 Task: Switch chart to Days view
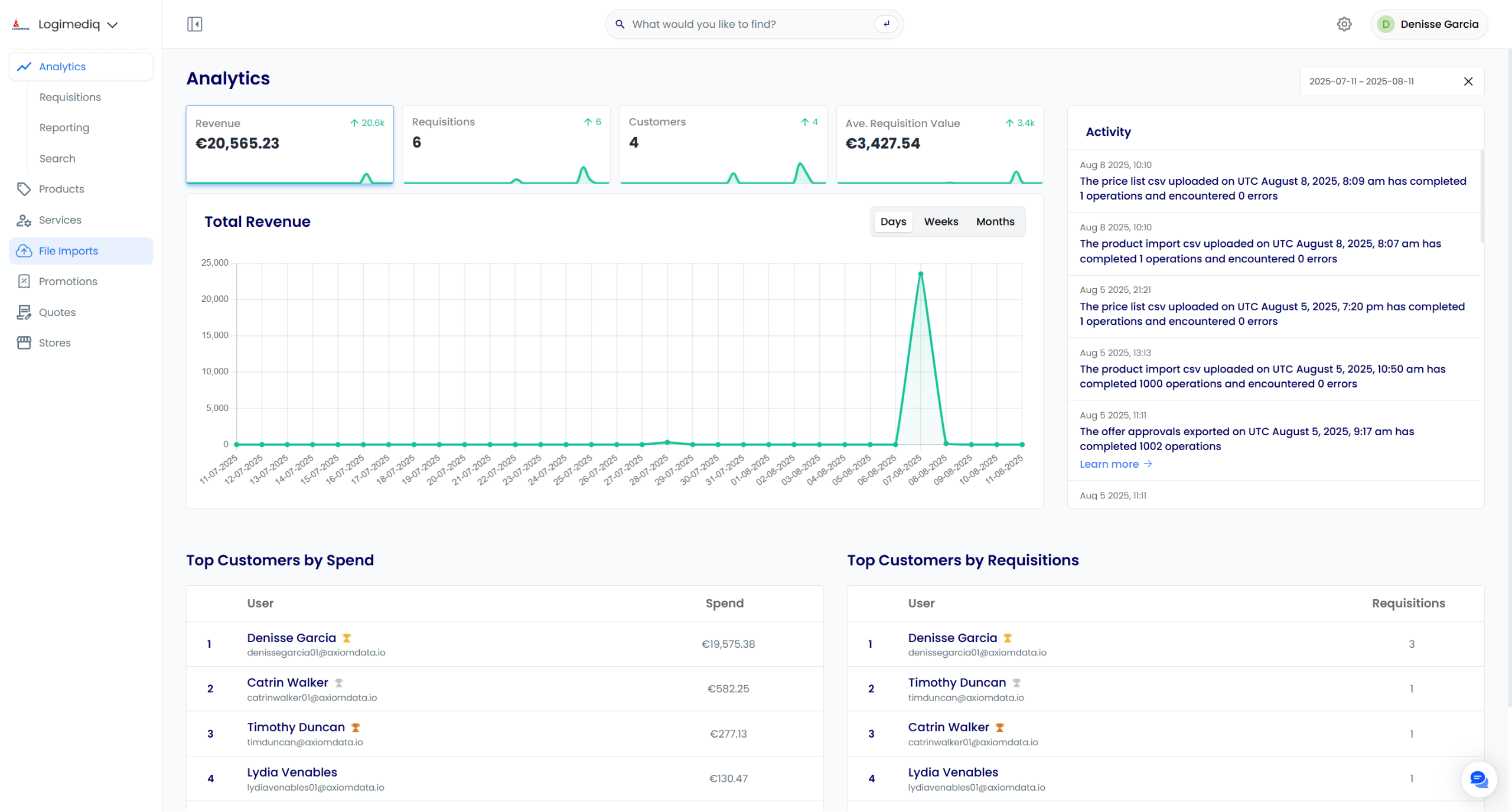click(893, 222)
